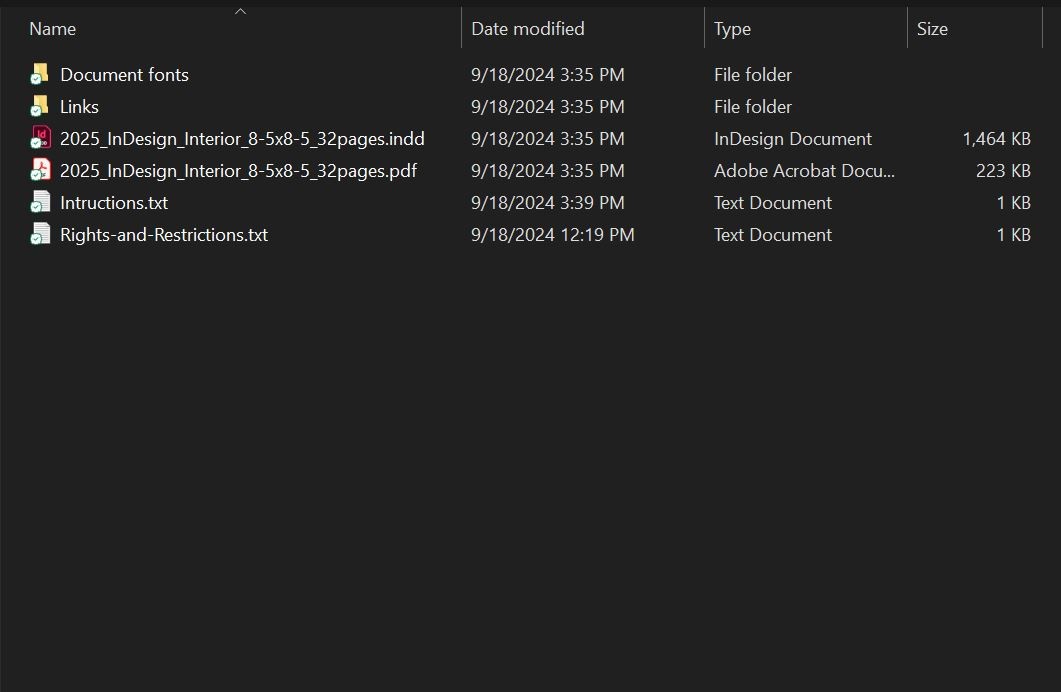Click the Links folder name

(79, 107)
